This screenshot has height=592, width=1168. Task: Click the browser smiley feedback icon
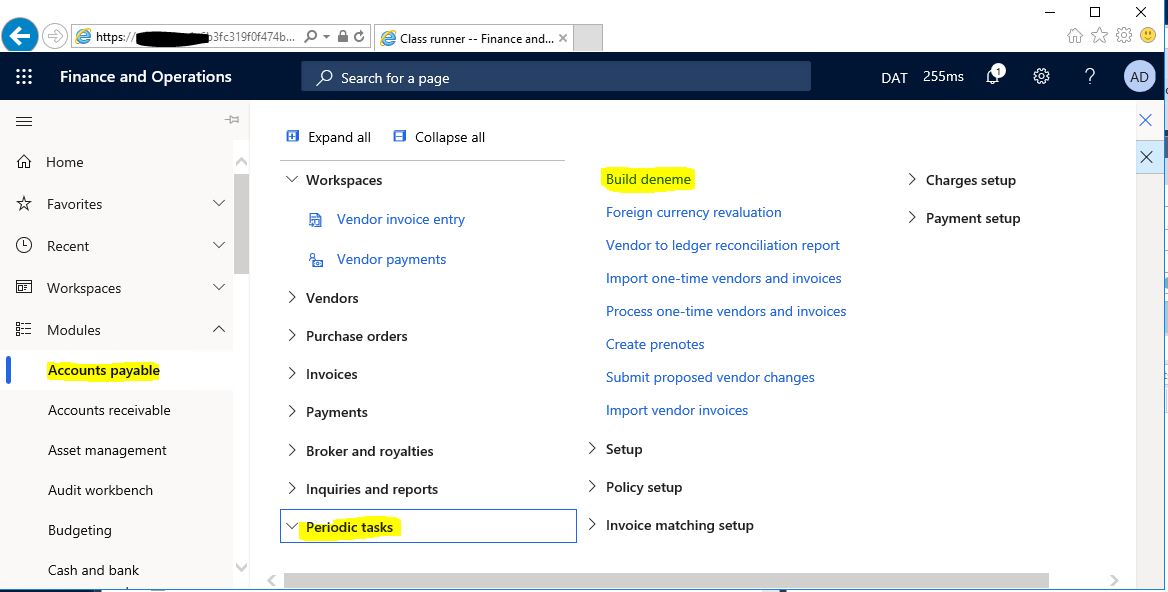coord(1148,35)
